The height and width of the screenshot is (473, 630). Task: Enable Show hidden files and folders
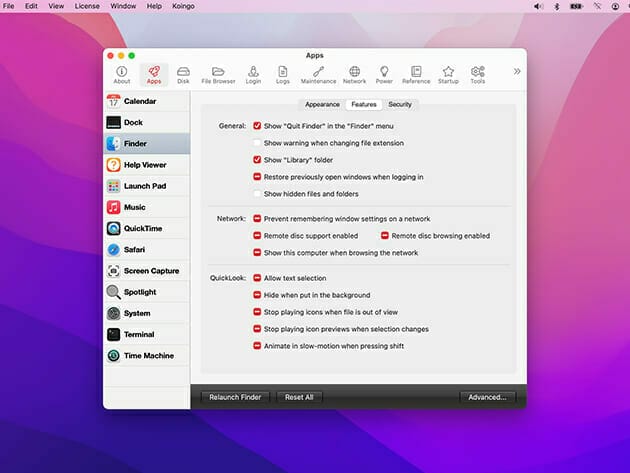257,194
